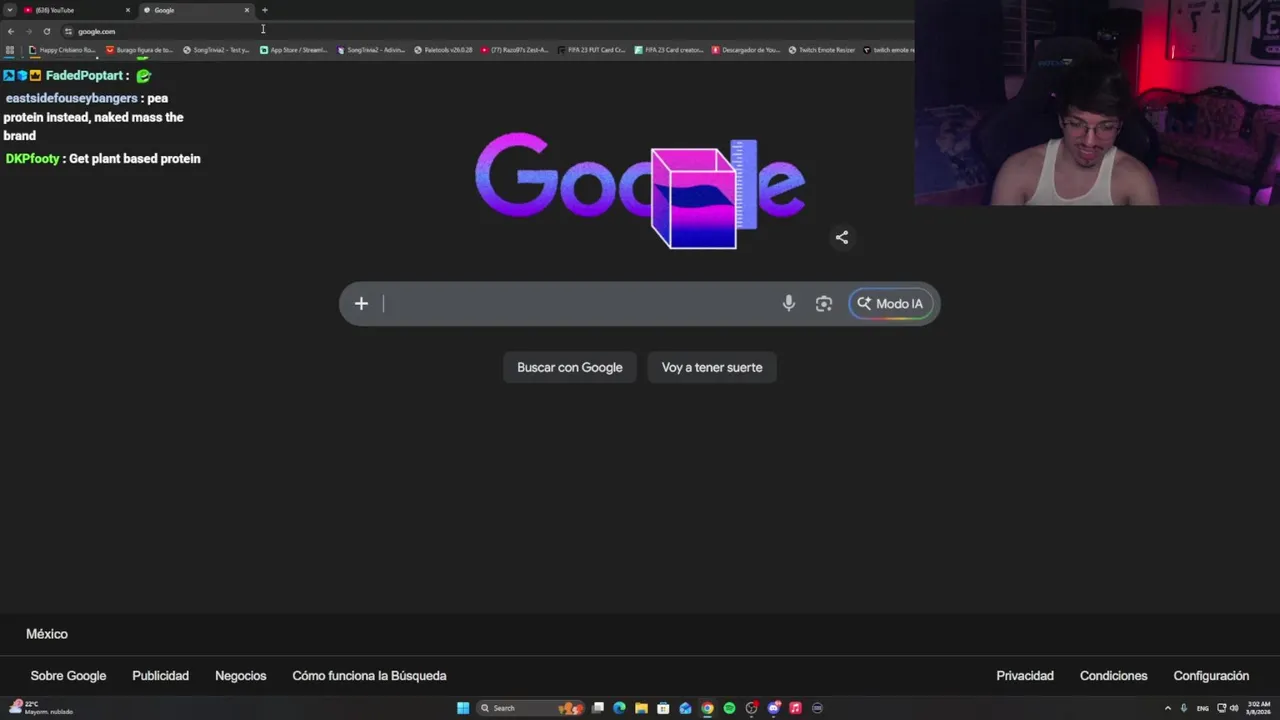Open Spotify from taskbar

pyautogui.click(x=729, y=708)
